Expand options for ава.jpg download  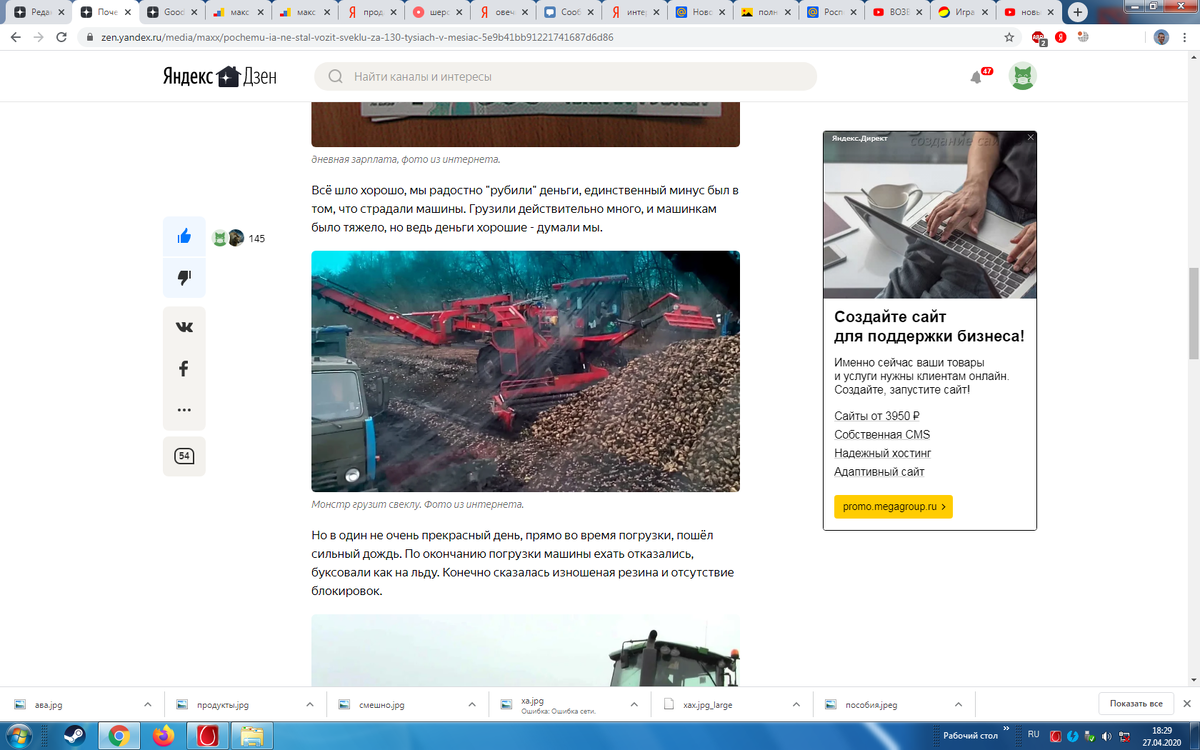(x=148, y=704)
